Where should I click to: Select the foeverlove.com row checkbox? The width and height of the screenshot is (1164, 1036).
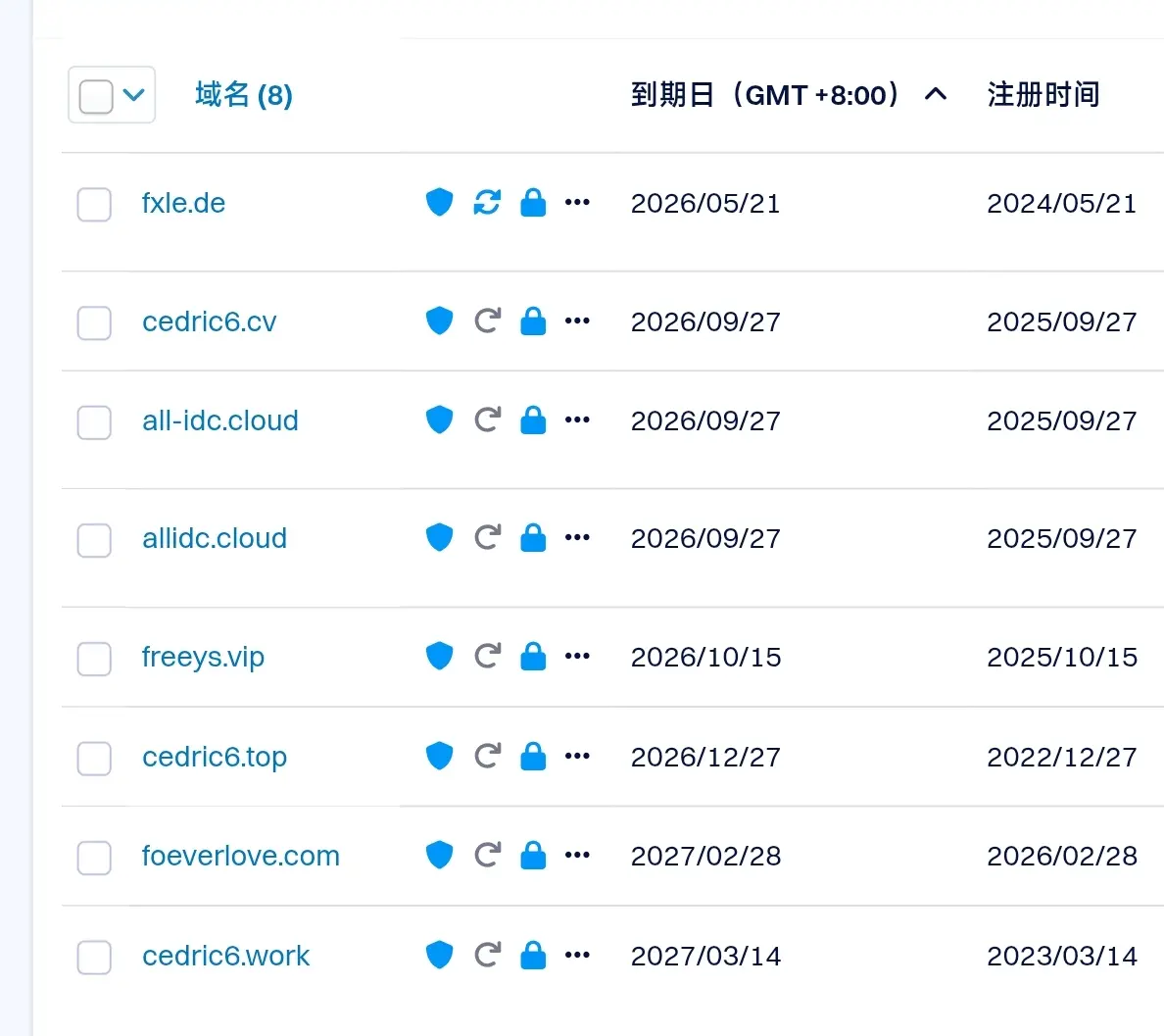[94, 858]
